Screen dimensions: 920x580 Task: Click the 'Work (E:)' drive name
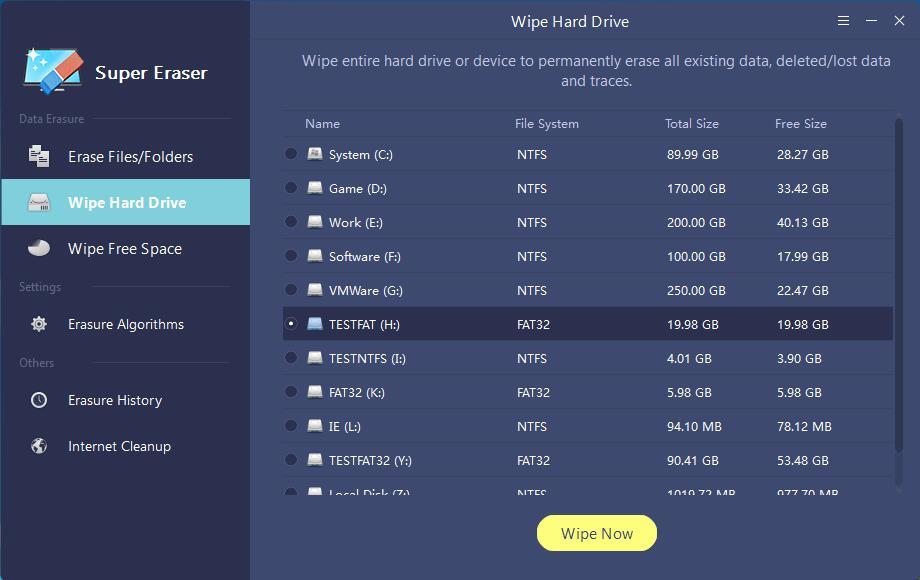356,222
